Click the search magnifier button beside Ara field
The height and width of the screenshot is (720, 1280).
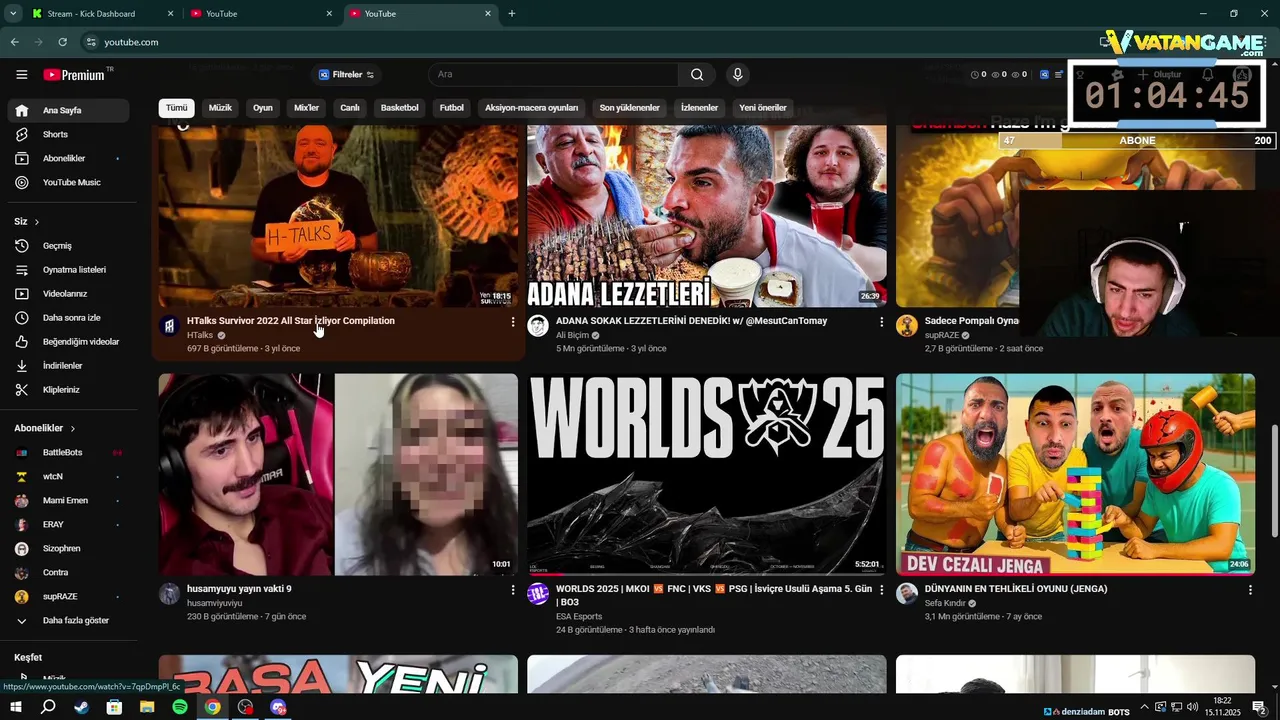click(697, 75)
